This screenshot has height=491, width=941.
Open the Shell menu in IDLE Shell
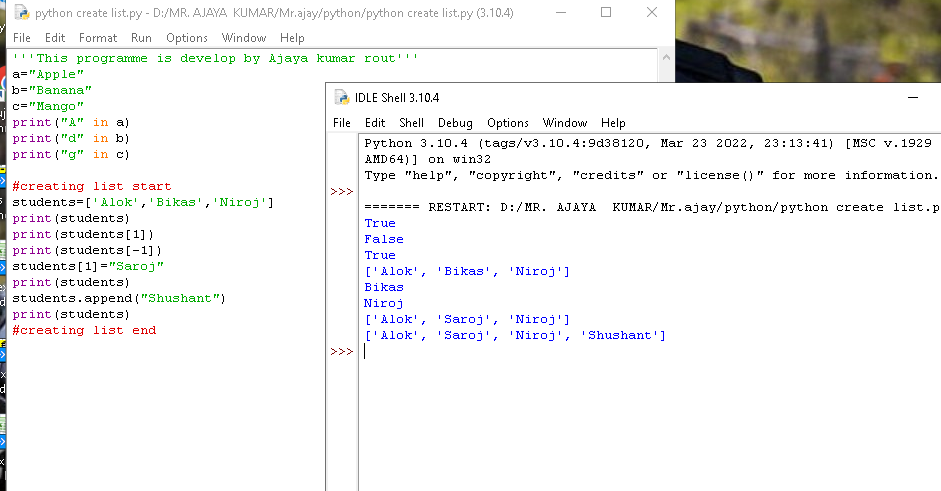(x=412, y=123)
